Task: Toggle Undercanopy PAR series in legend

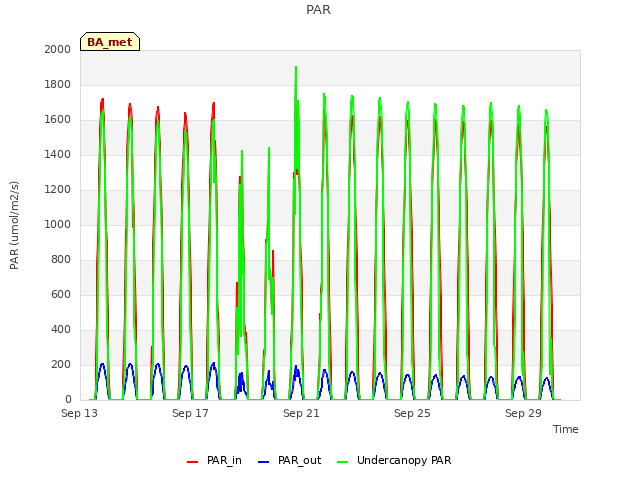Action: (x=394, y=460)
